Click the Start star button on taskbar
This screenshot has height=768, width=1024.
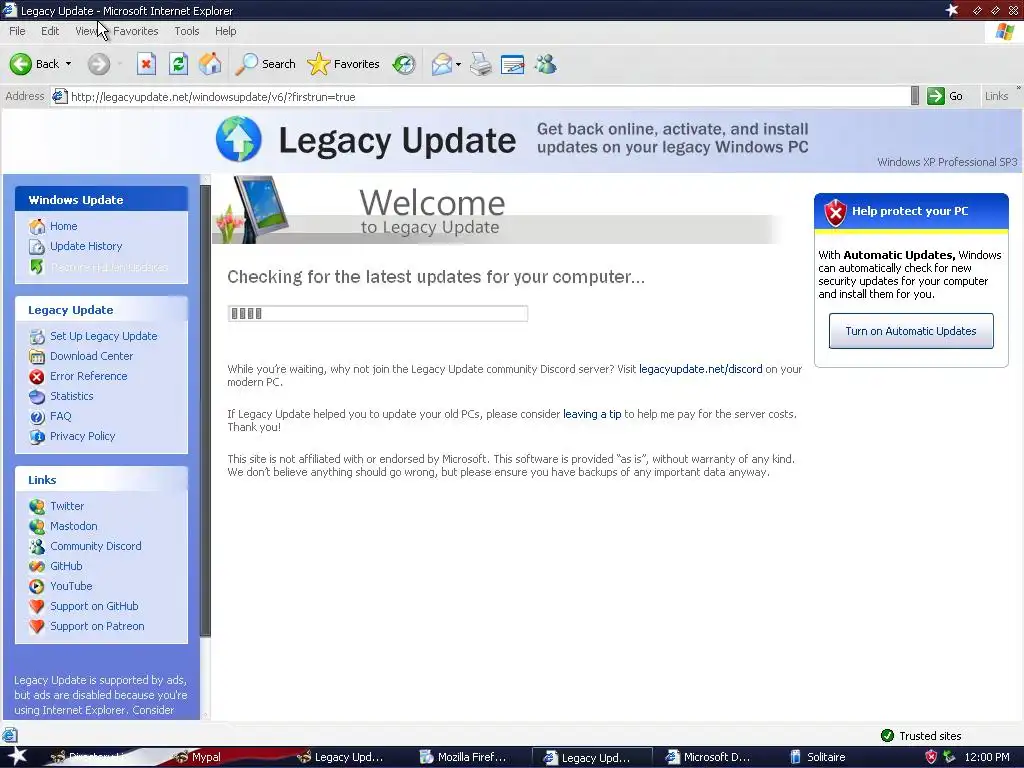pos(16,757)
